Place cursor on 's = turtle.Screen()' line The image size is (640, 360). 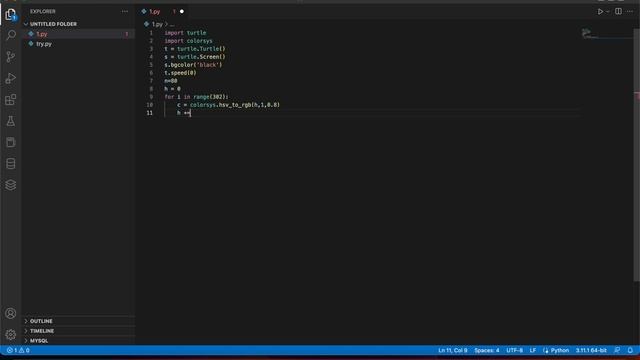pyautogui.click(x=195, y=57)
